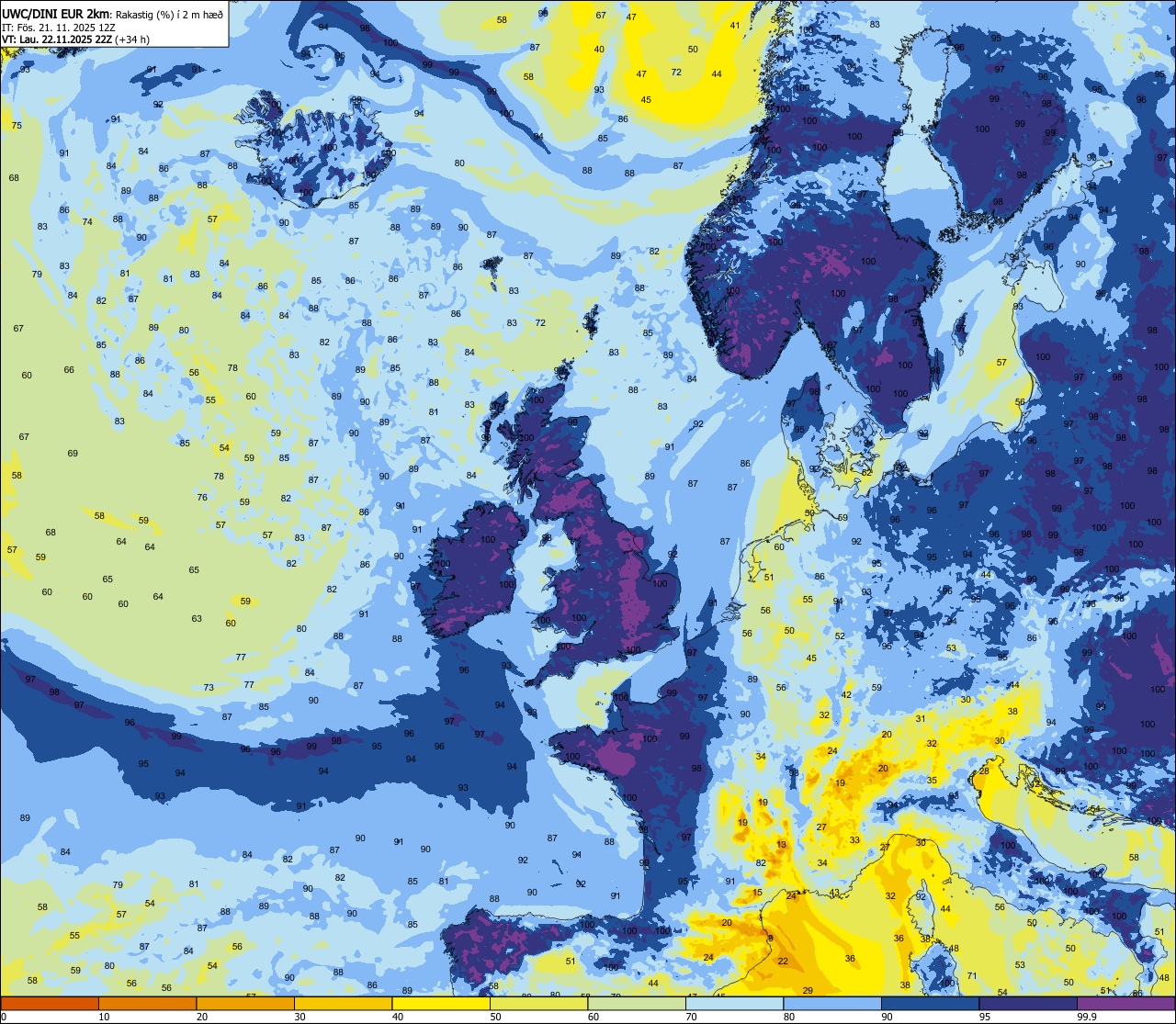Click the legend label "20"
The width and height of the screenshot is (1176, 1024).
coord(202,1017)
